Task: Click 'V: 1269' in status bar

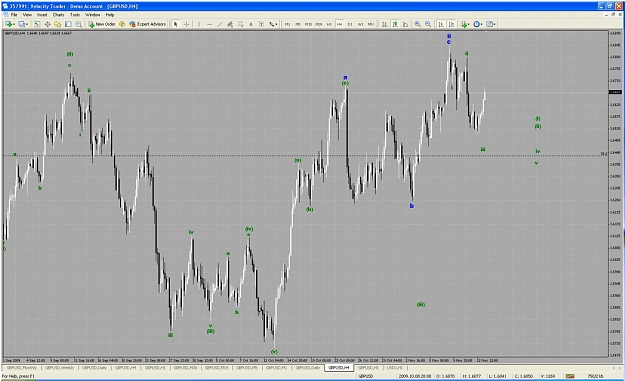Action: click(x=547, y=376)
